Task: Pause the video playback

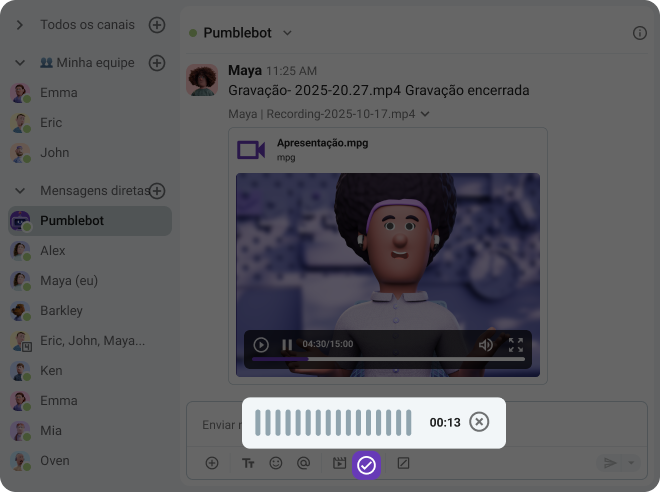Action: coord(287,345)
